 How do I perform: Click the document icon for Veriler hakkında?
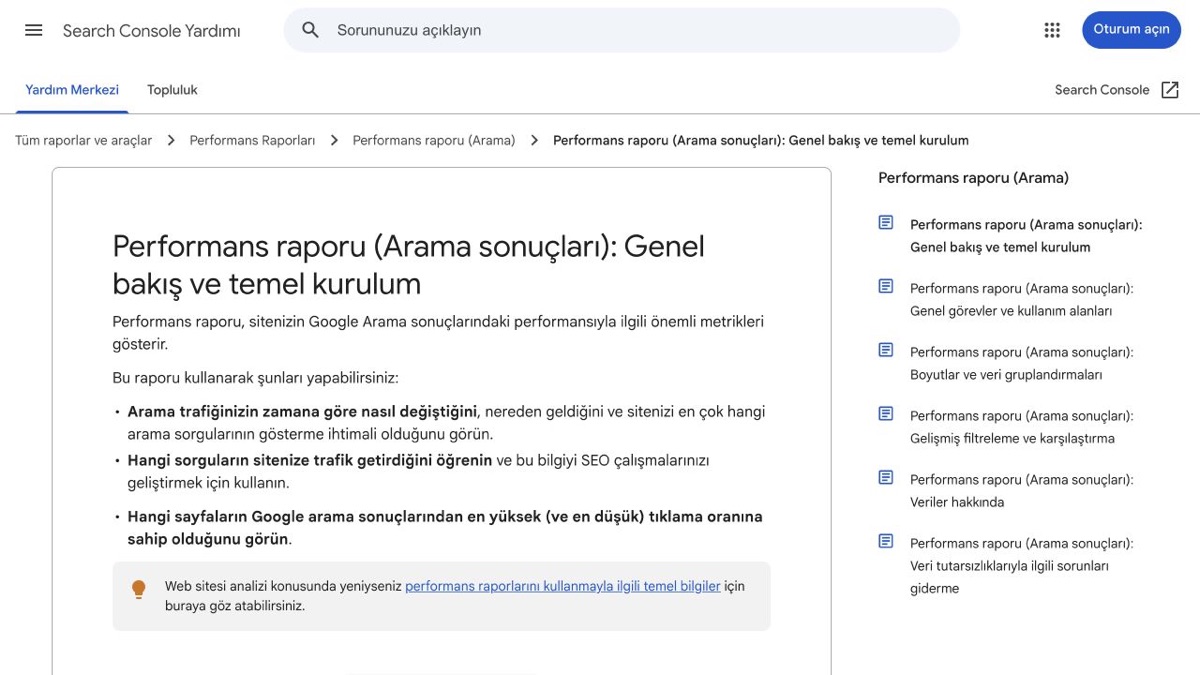click(886, 478)
